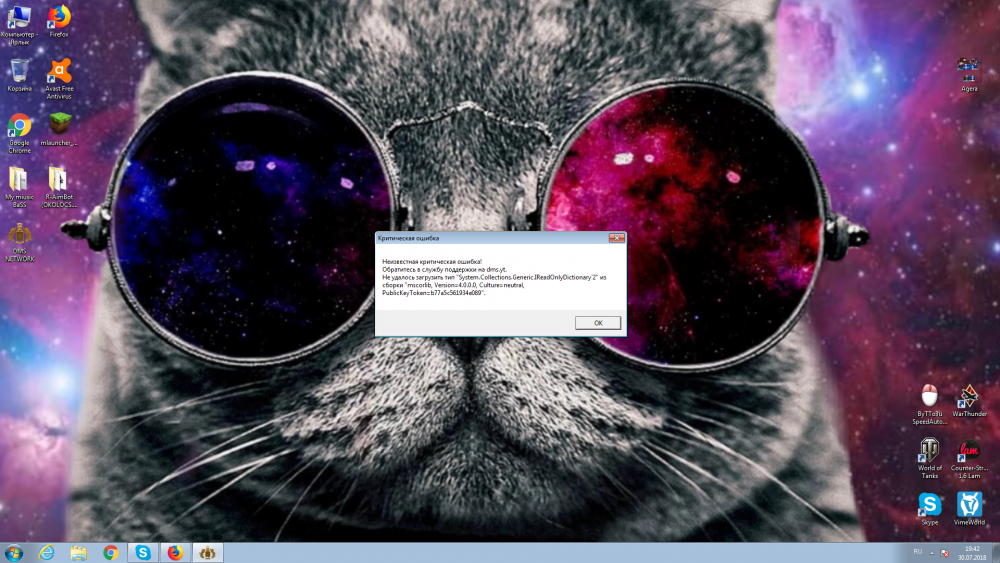Select the Google Chrome desktop shortcut
Image resolution: width=1000 pixels, height=563 pixels.
pyautogui.click(x=19, y=127)
